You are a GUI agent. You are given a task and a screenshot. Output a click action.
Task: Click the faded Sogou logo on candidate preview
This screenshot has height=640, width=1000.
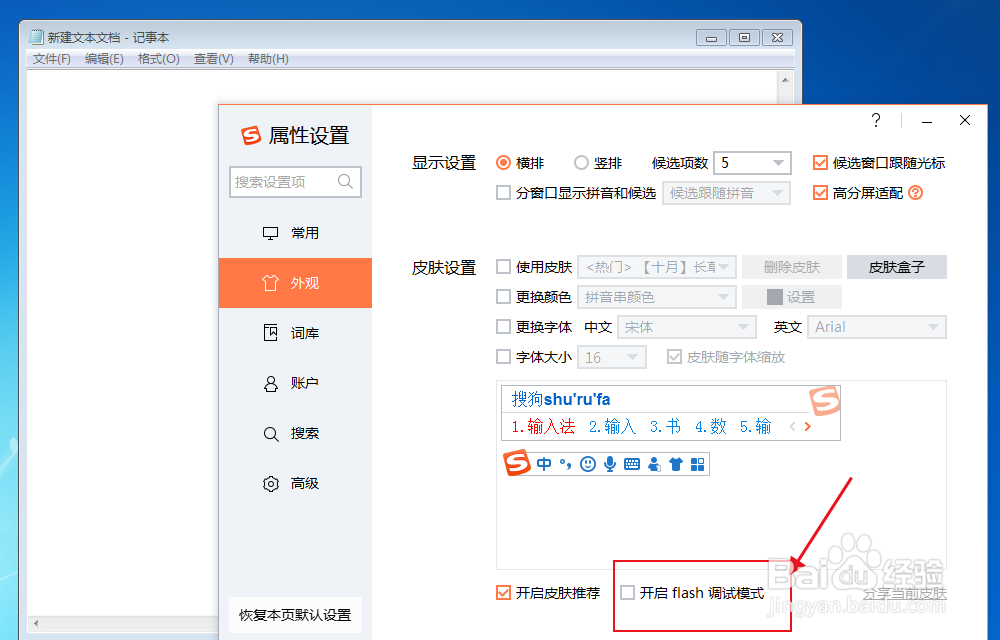coord(825,400)
